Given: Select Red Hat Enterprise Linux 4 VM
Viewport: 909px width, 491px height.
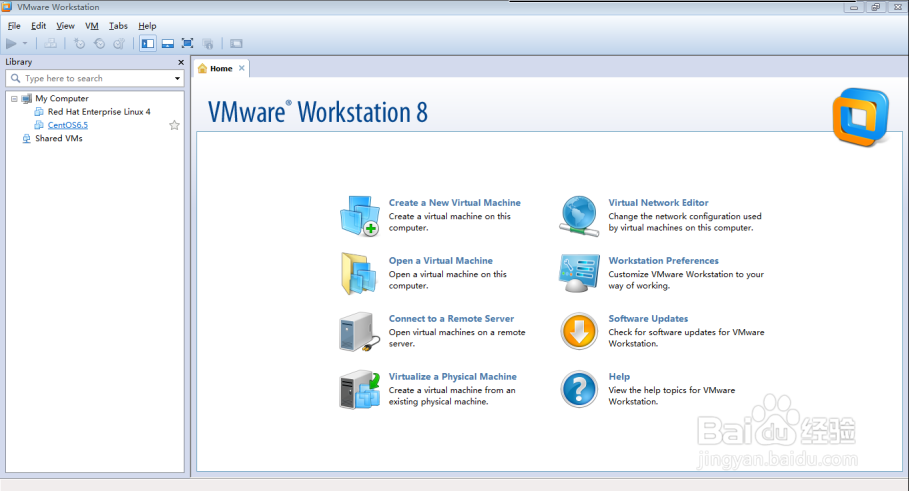Looking at the screenshot, I should (x=99, y=111).
